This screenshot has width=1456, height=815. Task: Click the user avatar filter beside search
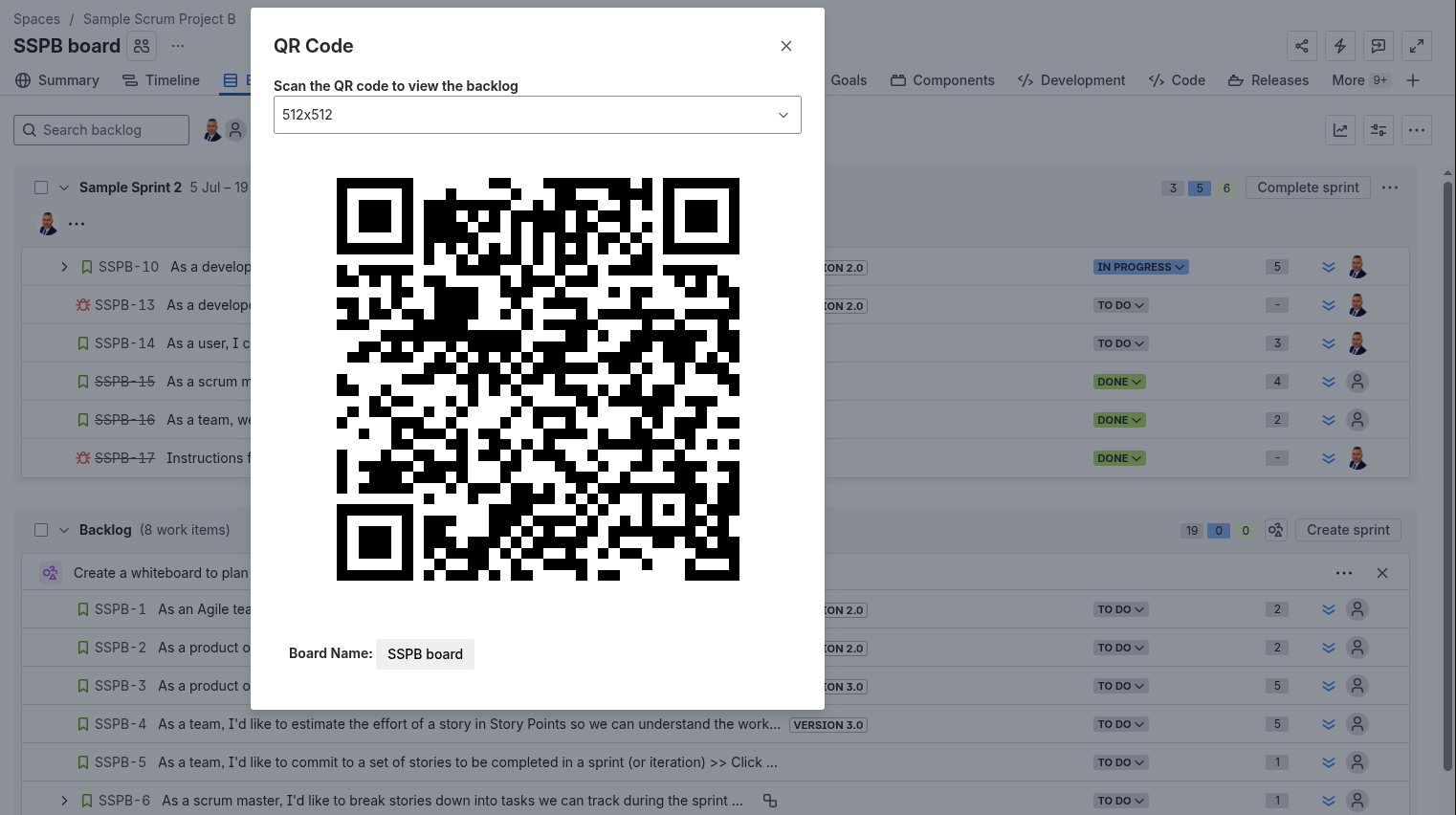pos(212,130)
